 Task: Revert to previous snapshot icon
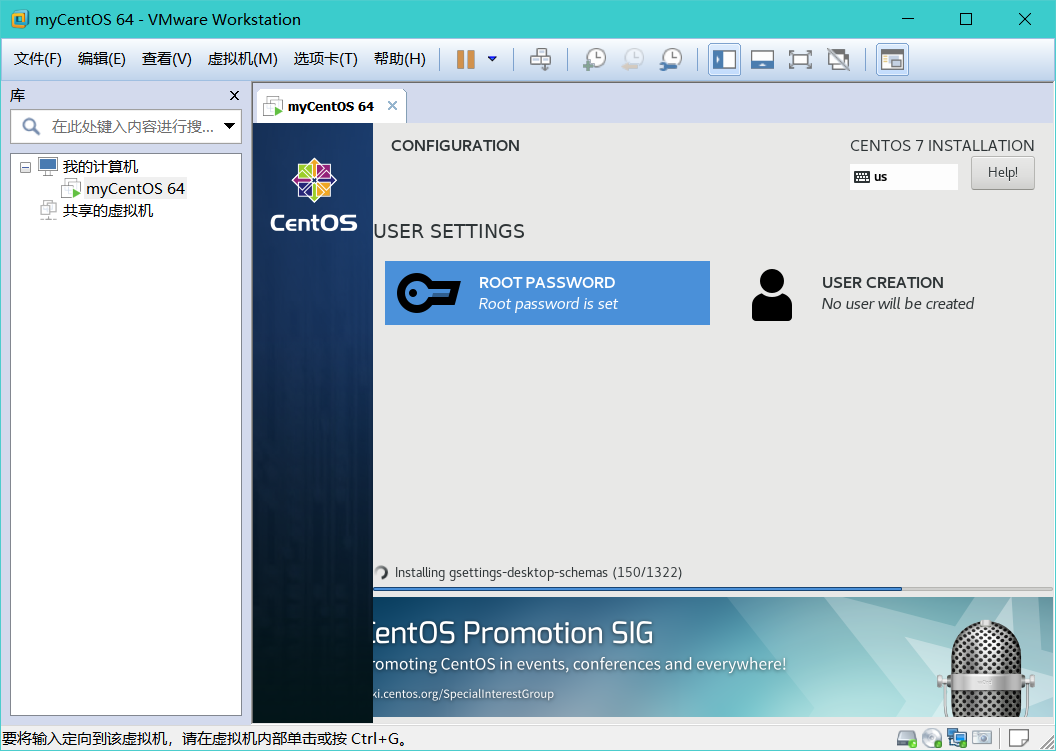[x=632, y=59]
